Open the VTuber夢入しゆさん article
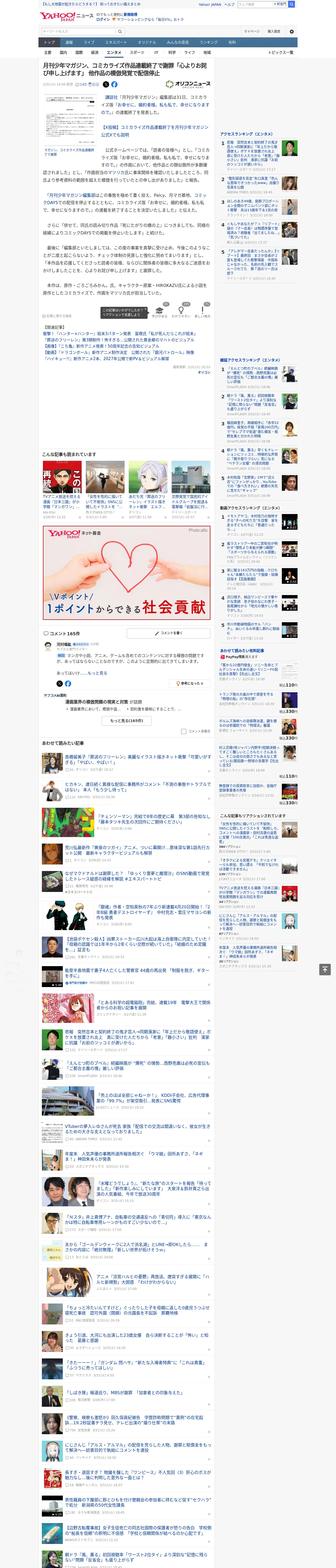Screen dimensions: 336x1568 point(138,1129)
